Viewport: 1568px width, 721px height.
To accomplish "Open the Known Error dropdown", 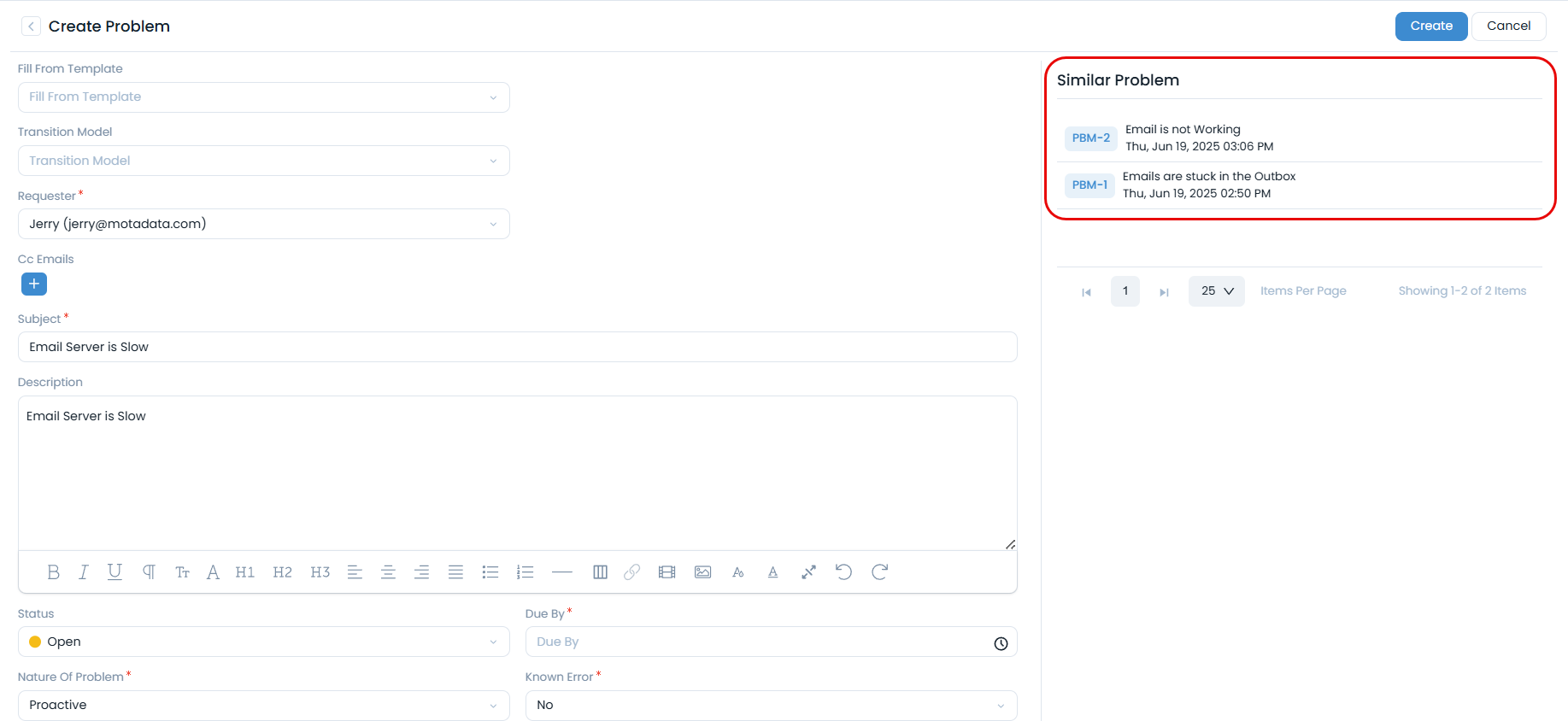I will 771,705.
